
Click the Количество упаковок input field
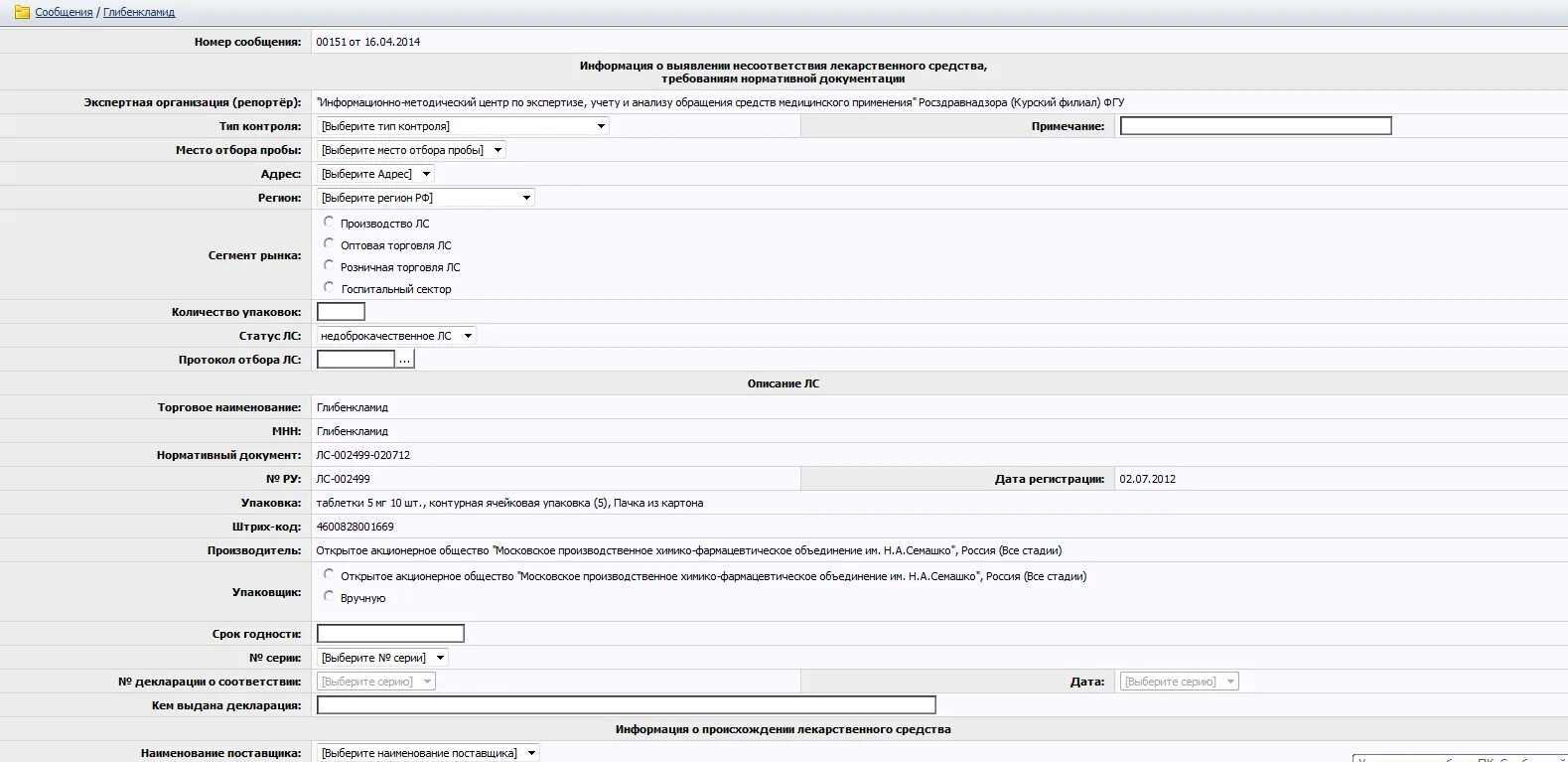[x=341, y=312]
